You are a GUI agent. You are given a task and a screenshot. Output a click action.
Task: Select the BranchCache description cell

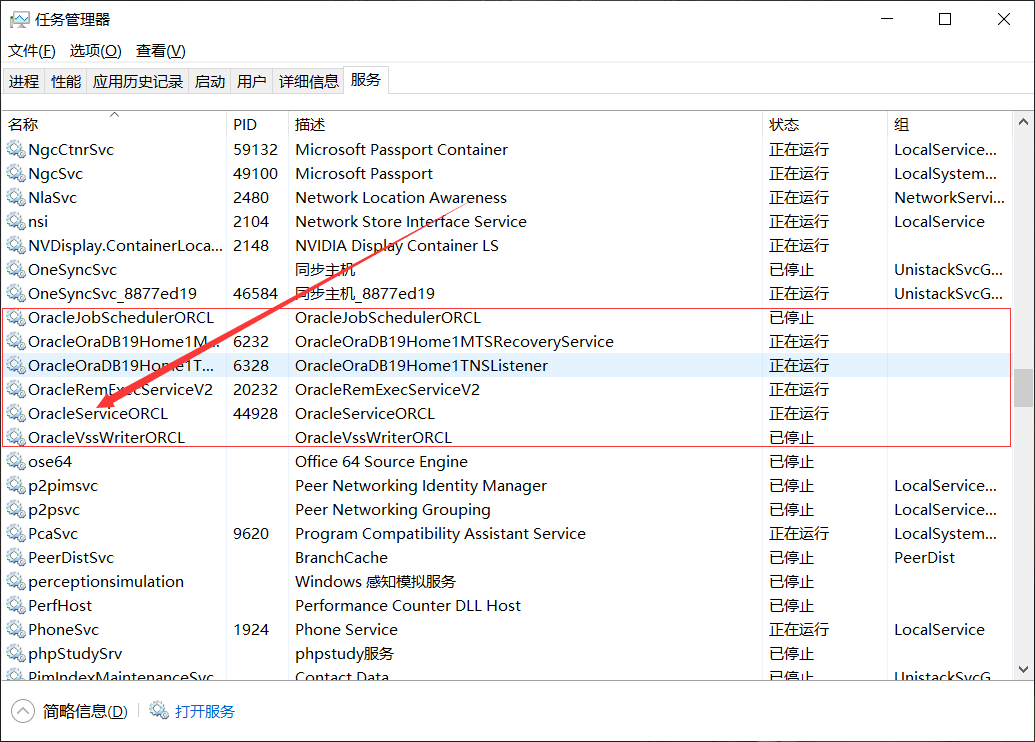(x=341, y=558)
